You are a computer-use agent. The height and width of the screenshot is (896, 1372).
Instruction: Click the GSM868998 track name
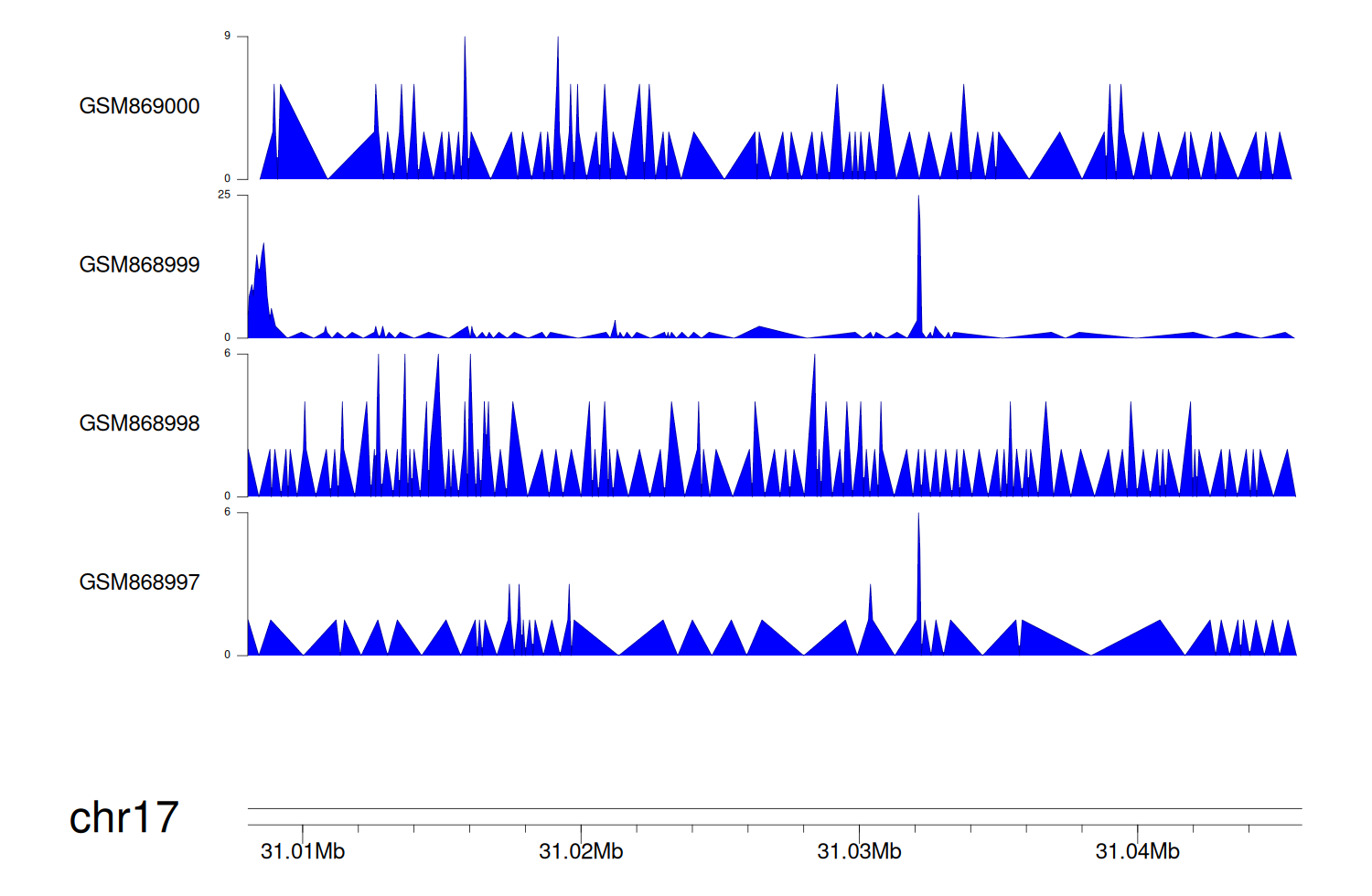(139, 423)
